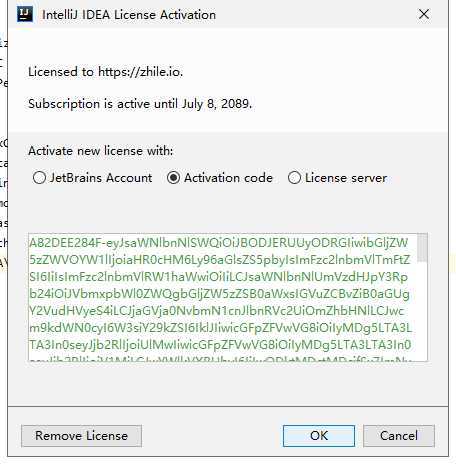Click the activation code scrollbar thumb

[422, 248]
